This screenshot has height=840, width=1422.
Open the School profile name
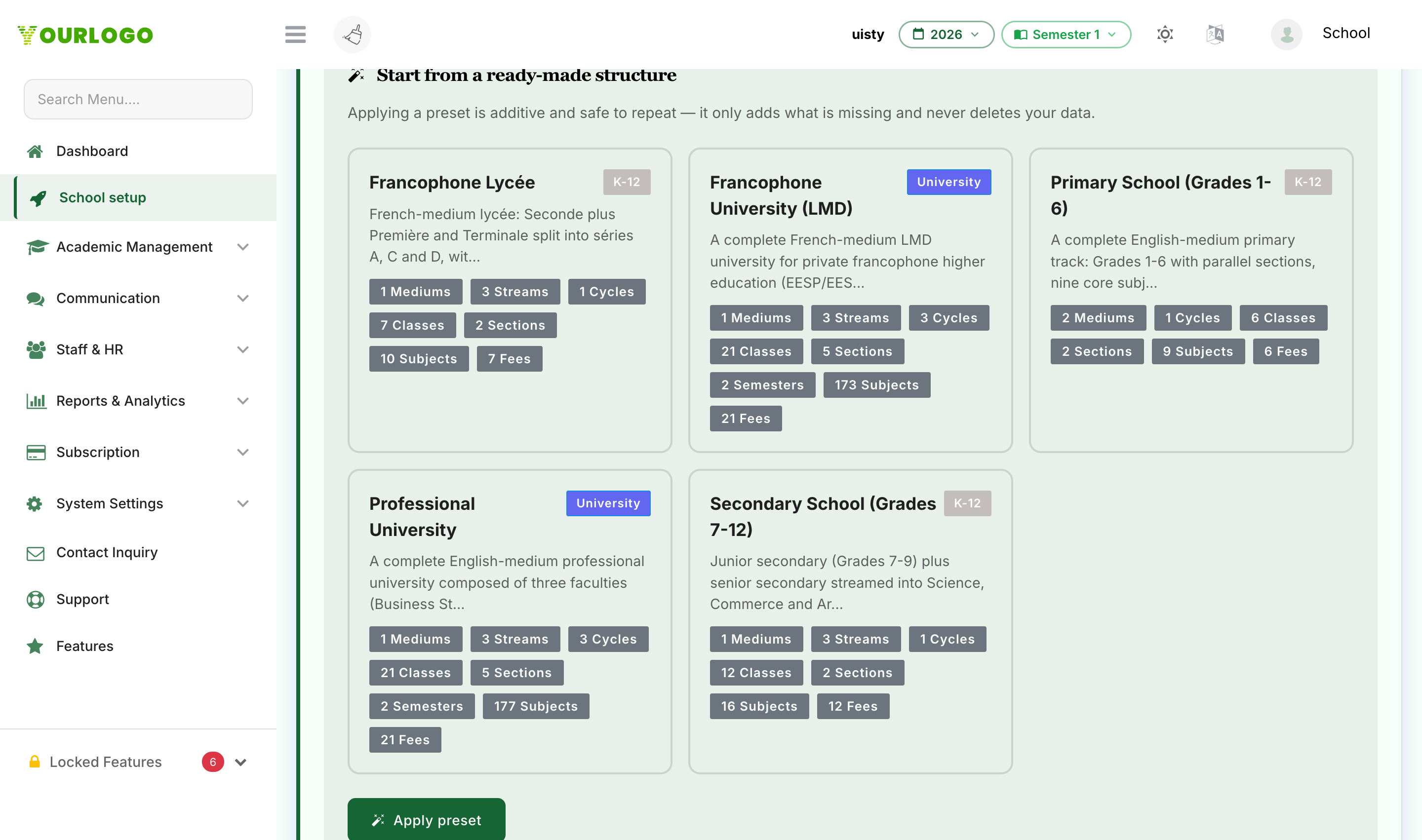[1345, 34]
